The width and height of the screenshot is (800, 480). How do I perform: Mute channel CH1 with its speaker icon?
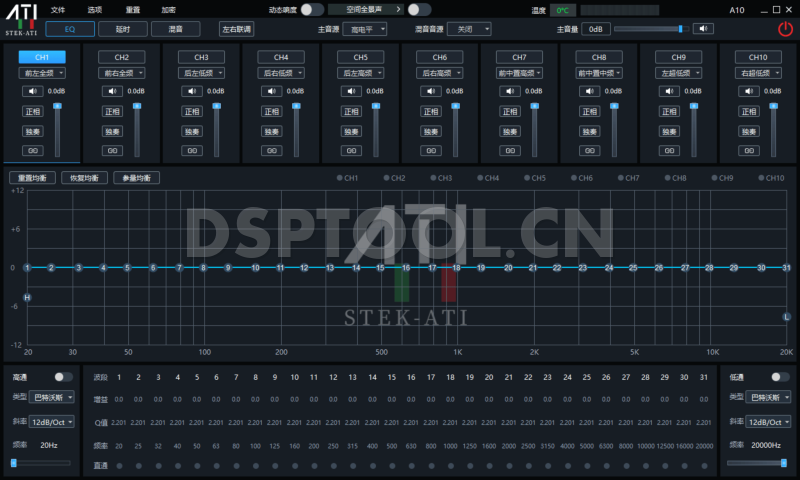coord(33,91)
